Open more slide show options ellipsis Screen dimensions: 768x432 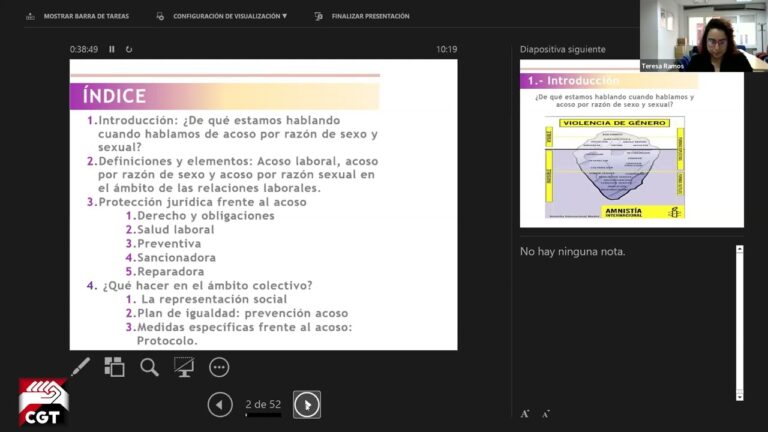click(x=219, y=367)
